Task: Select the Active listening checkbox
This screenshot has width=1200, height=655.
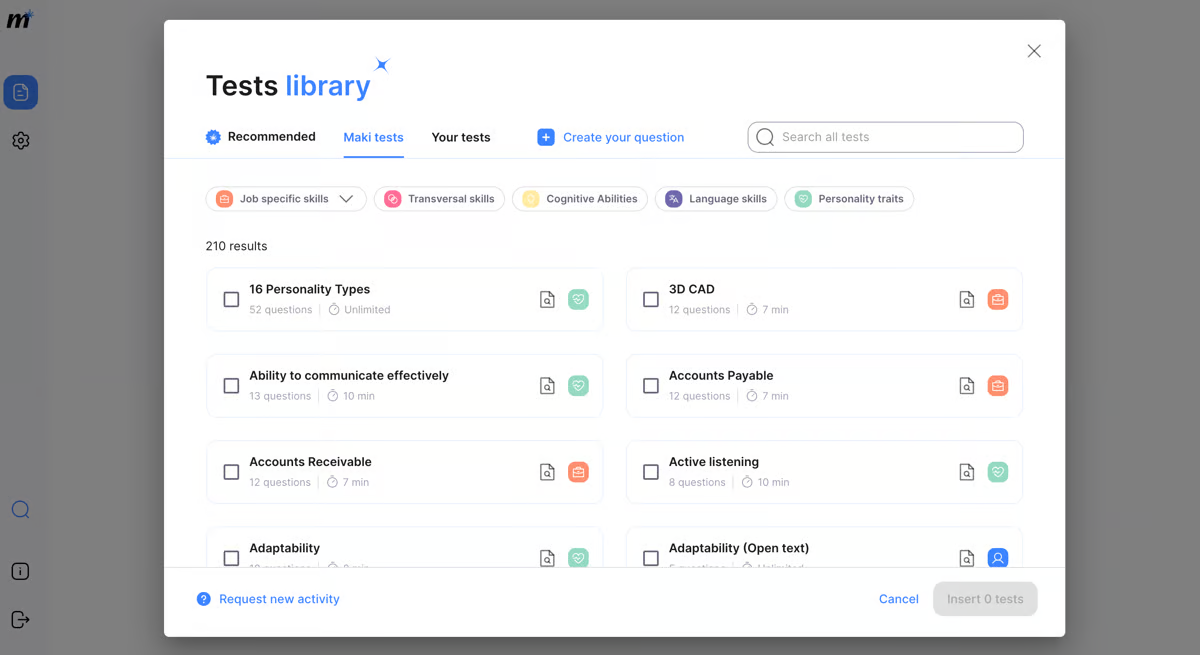Action: pyautogui.click(x=651, y=471)
